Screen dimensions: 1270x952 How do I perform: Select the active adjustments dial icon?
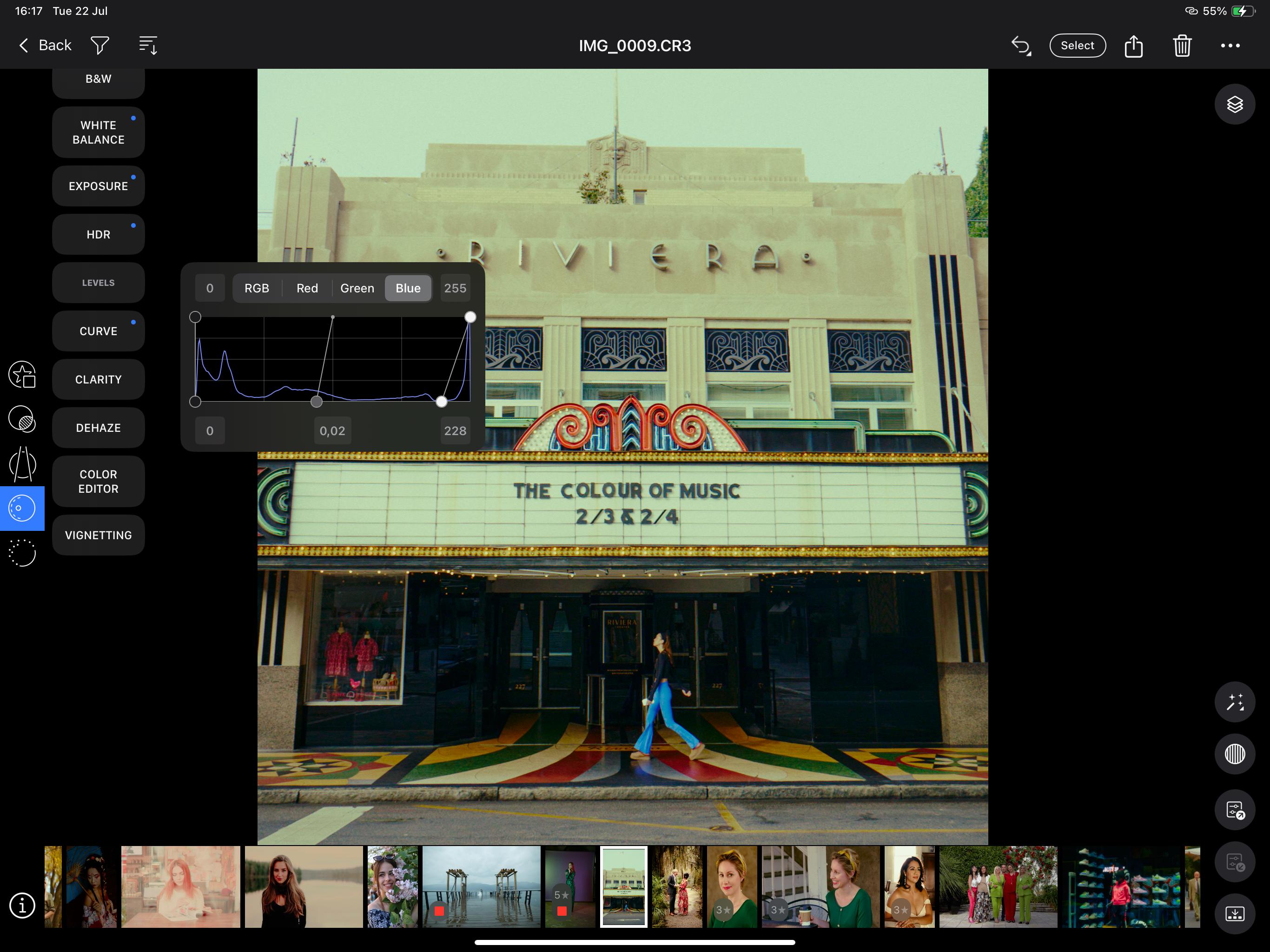coord(22,508)
